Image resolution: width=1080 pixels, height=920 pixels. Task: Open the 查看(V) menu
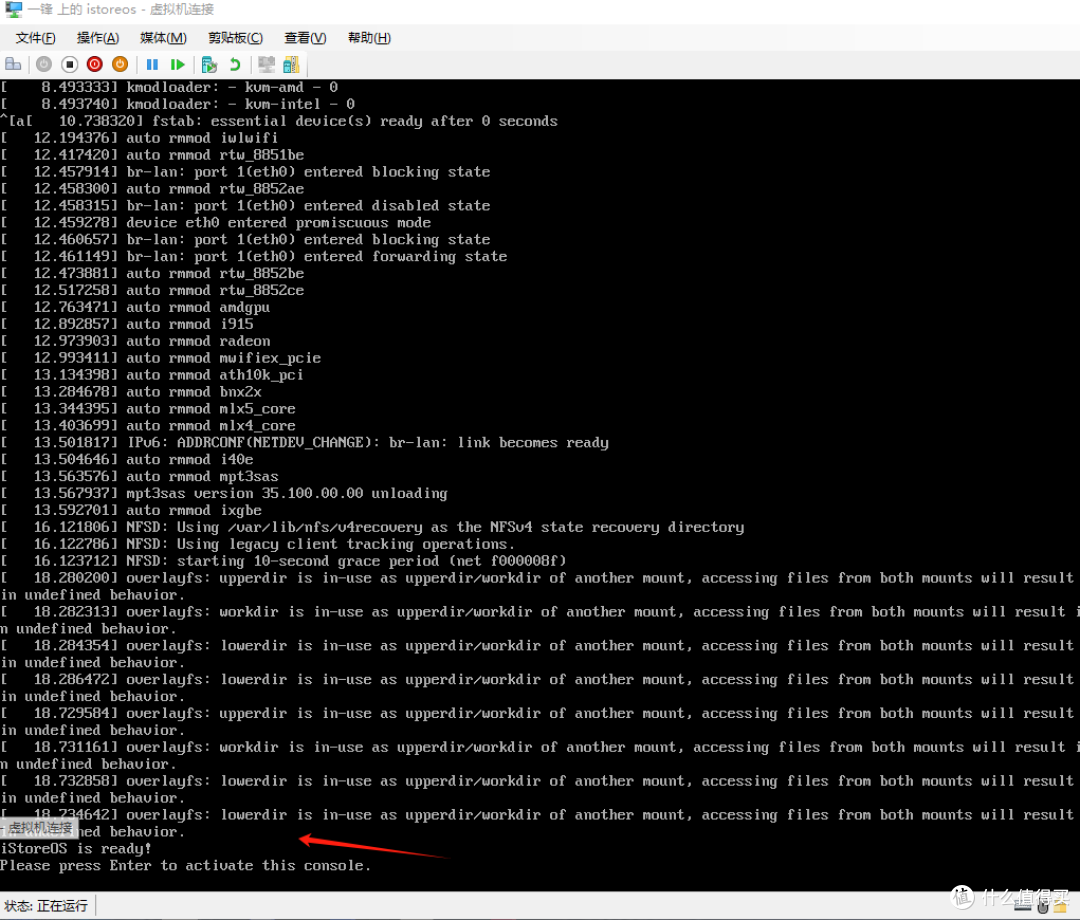click(305, 38)
